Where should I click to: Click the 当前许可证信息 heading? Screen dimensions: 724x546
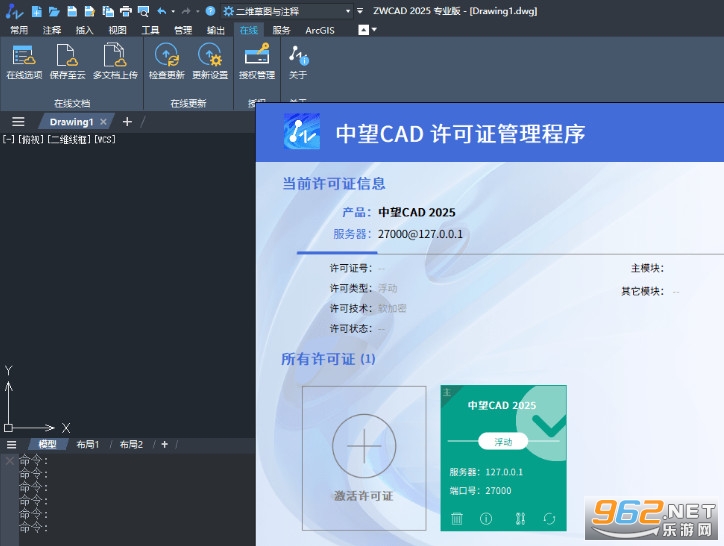click(334, 184)
